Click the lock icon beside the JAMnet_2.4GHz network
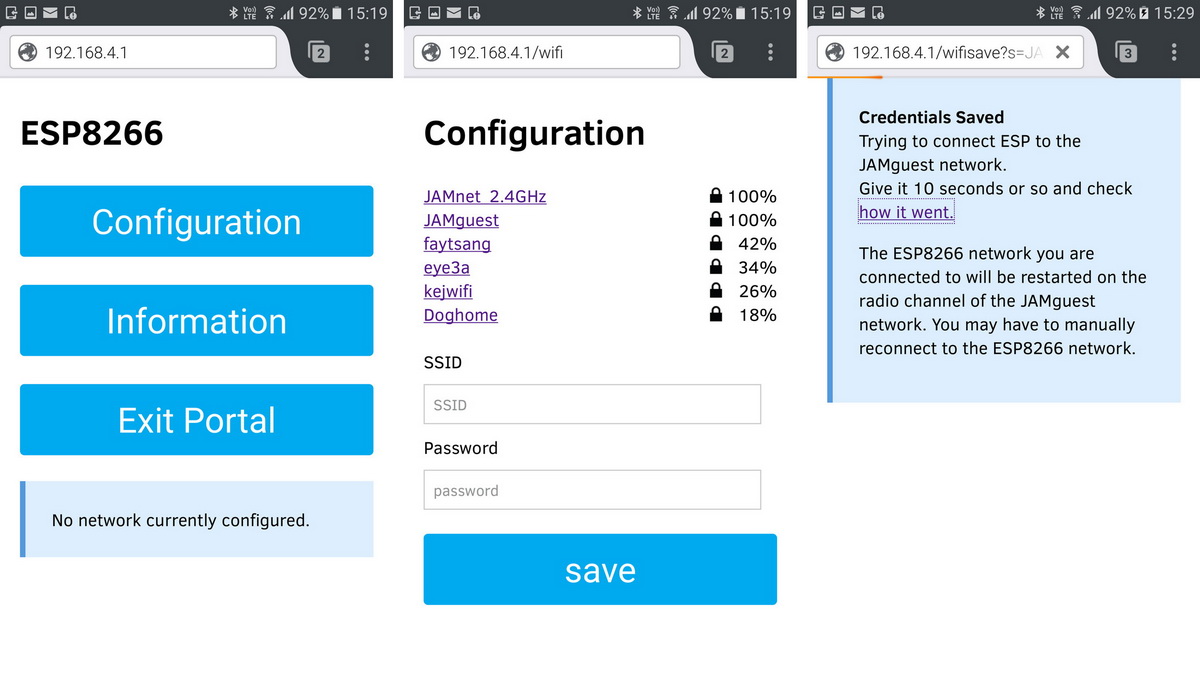The image size is (1200, 698). tap(716, 196)
